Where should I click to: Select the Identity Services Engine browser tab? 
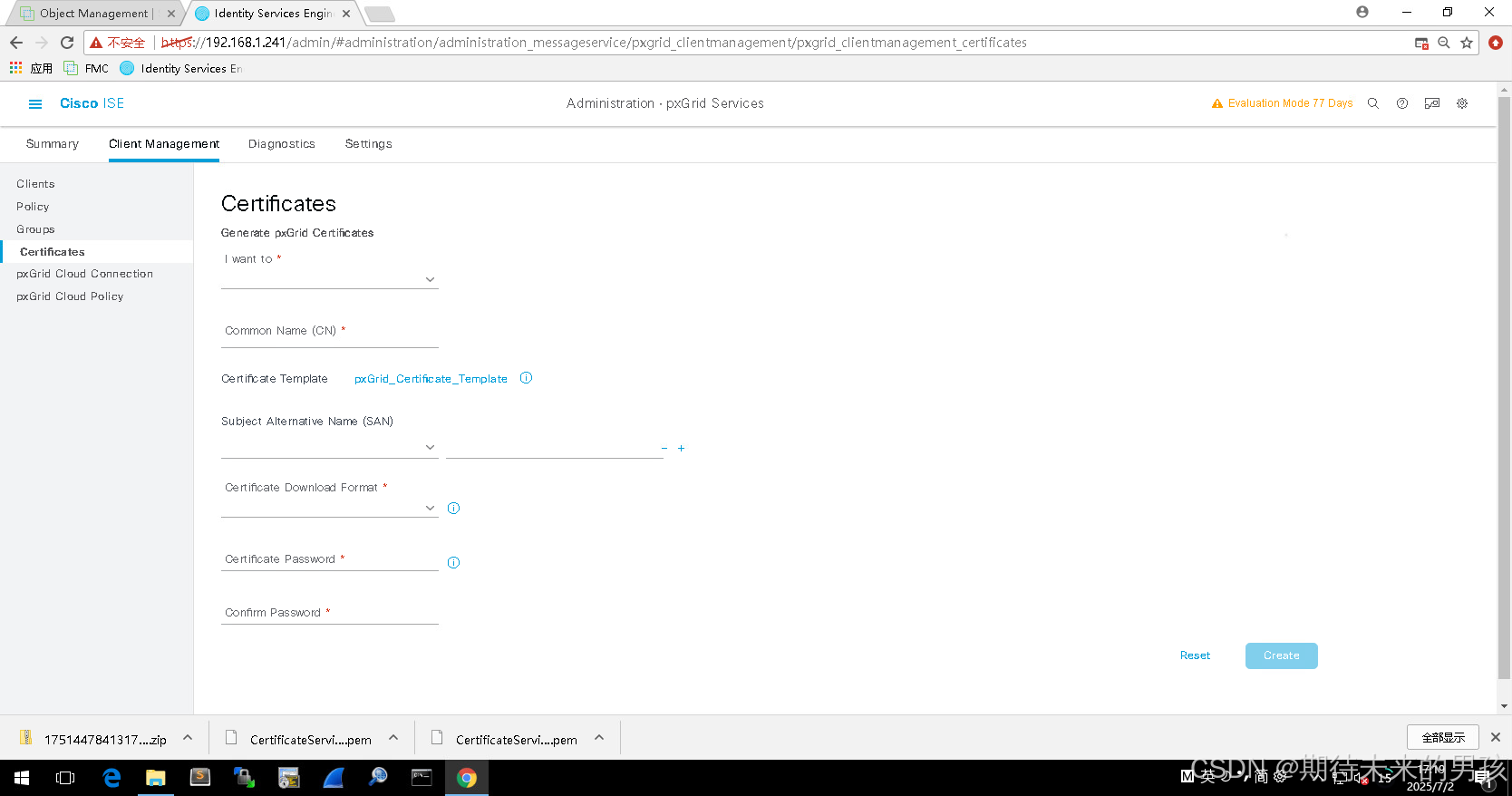coord(274,14)
